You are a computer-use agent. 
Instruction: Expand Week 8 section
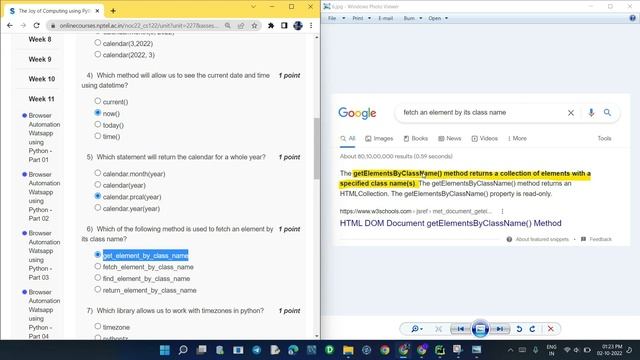40,40
